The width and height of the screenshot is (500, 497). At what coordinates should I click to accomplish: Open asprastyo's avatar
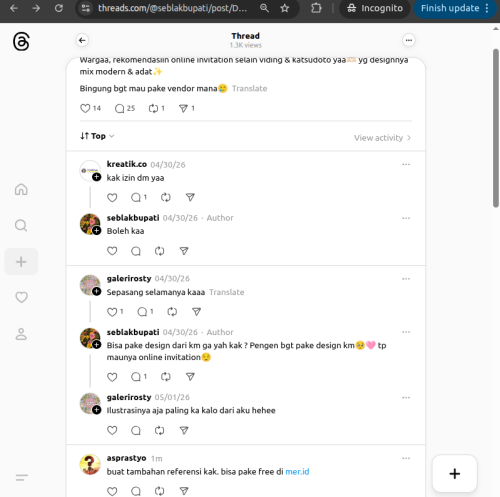(90, 464)
